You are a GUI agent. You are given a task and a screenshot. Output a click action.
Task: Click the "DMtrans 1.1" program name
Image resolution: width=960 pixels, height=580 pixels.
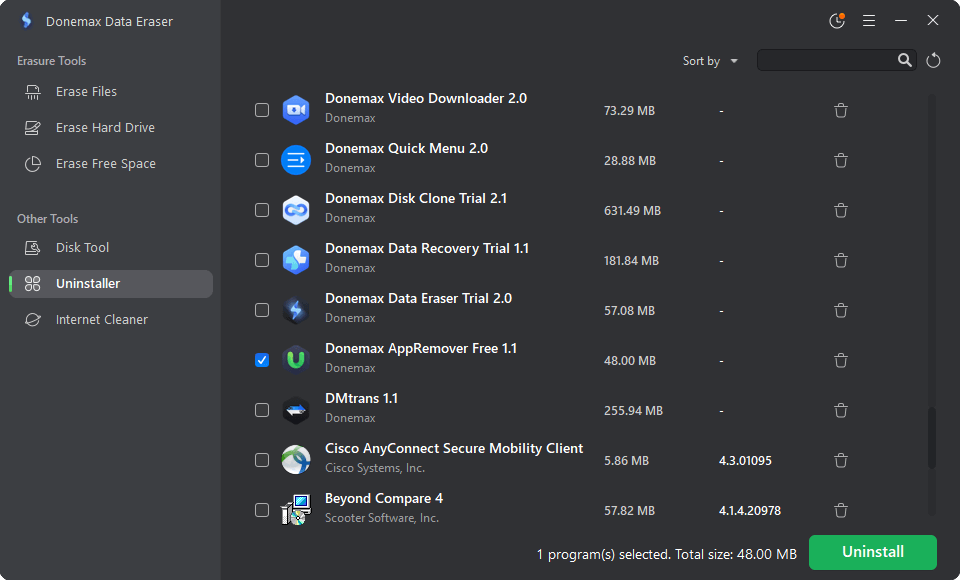(x=361, y=398)
